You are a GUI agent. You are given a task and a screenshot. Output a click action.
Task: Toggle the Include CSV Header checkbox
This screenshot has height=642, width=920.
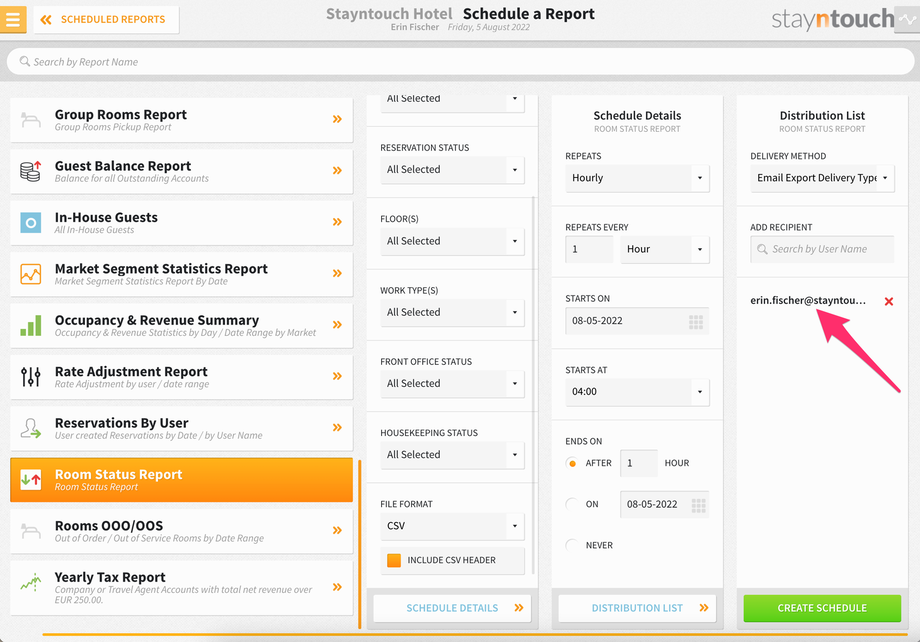coord(394,560)
